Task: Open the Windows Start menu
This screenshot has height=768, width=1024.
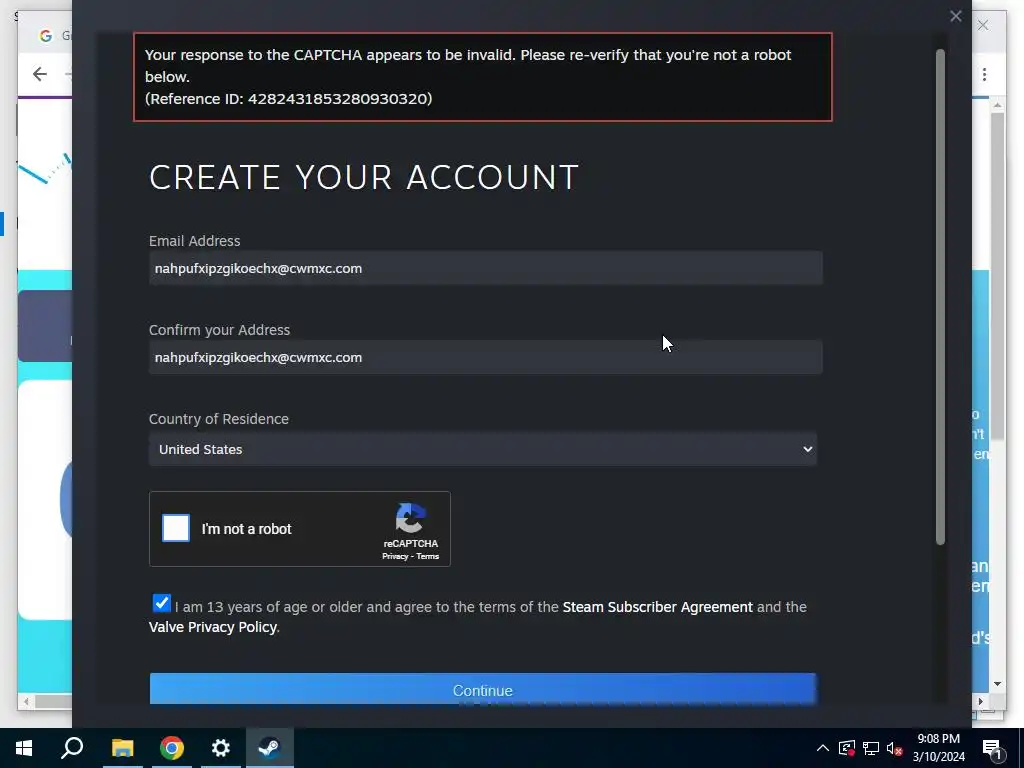Action: 24,748
